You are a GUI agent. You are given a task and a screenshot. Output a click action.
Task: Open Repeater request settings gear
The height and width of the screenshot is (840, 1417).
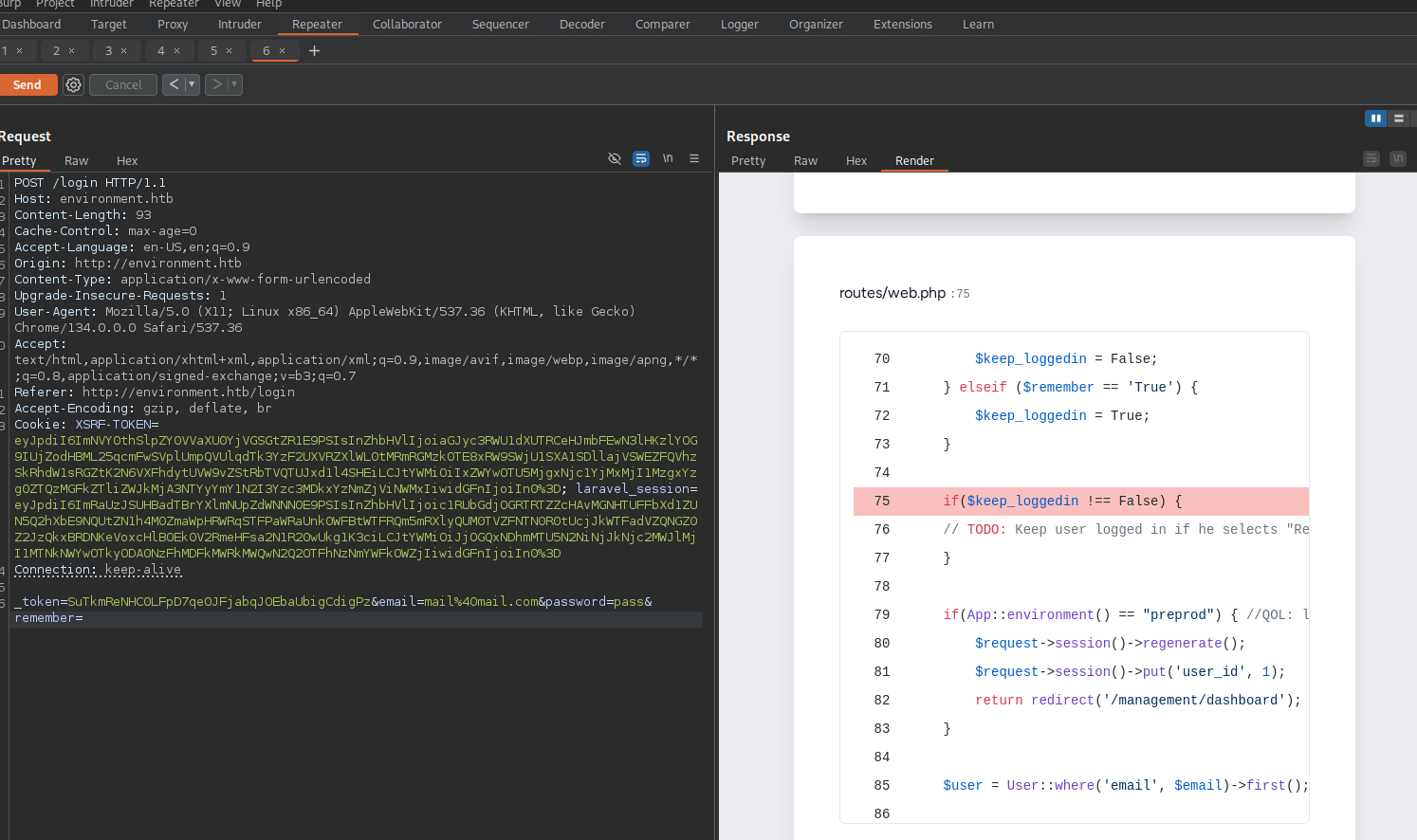coord(73,84)
